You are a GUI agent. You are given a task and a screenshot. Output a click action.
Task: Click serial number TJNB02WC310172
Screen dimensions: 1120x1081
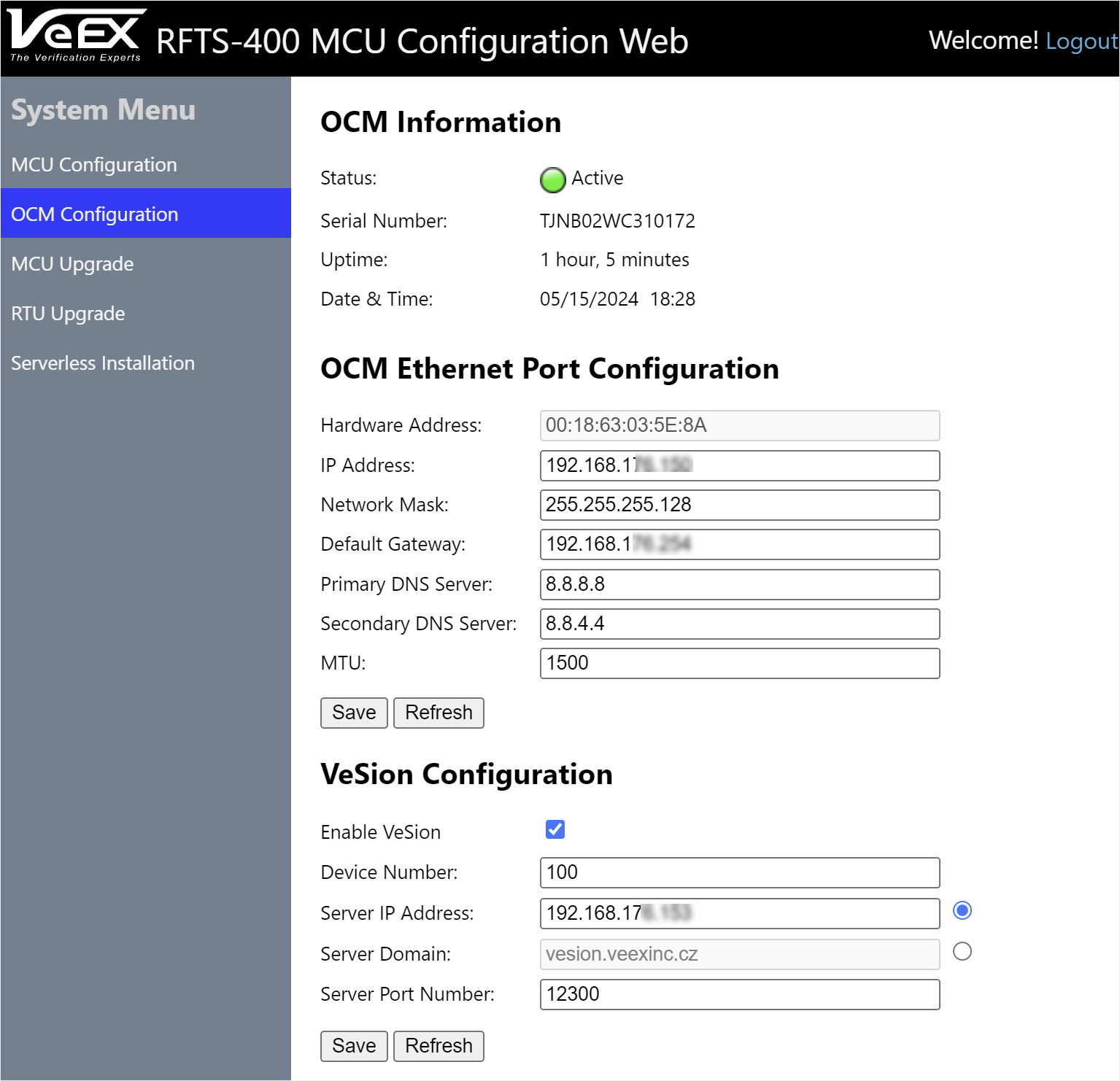tap(617, 221)
